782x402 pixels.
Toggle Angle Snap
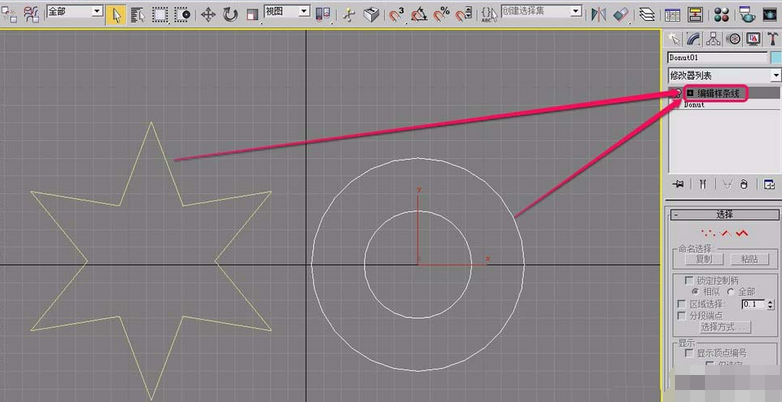pyautogui.click(x=419, y=15)
